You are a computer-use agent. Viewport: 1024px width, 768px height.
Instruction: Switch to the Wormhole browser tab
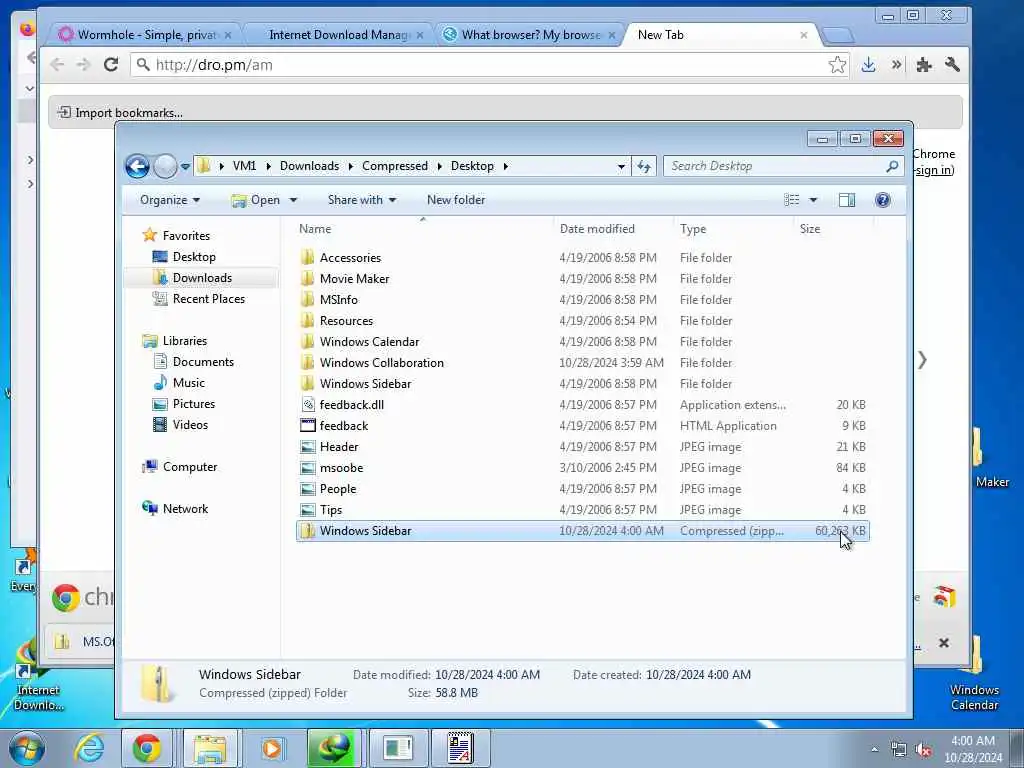click(x=145, y=35)
